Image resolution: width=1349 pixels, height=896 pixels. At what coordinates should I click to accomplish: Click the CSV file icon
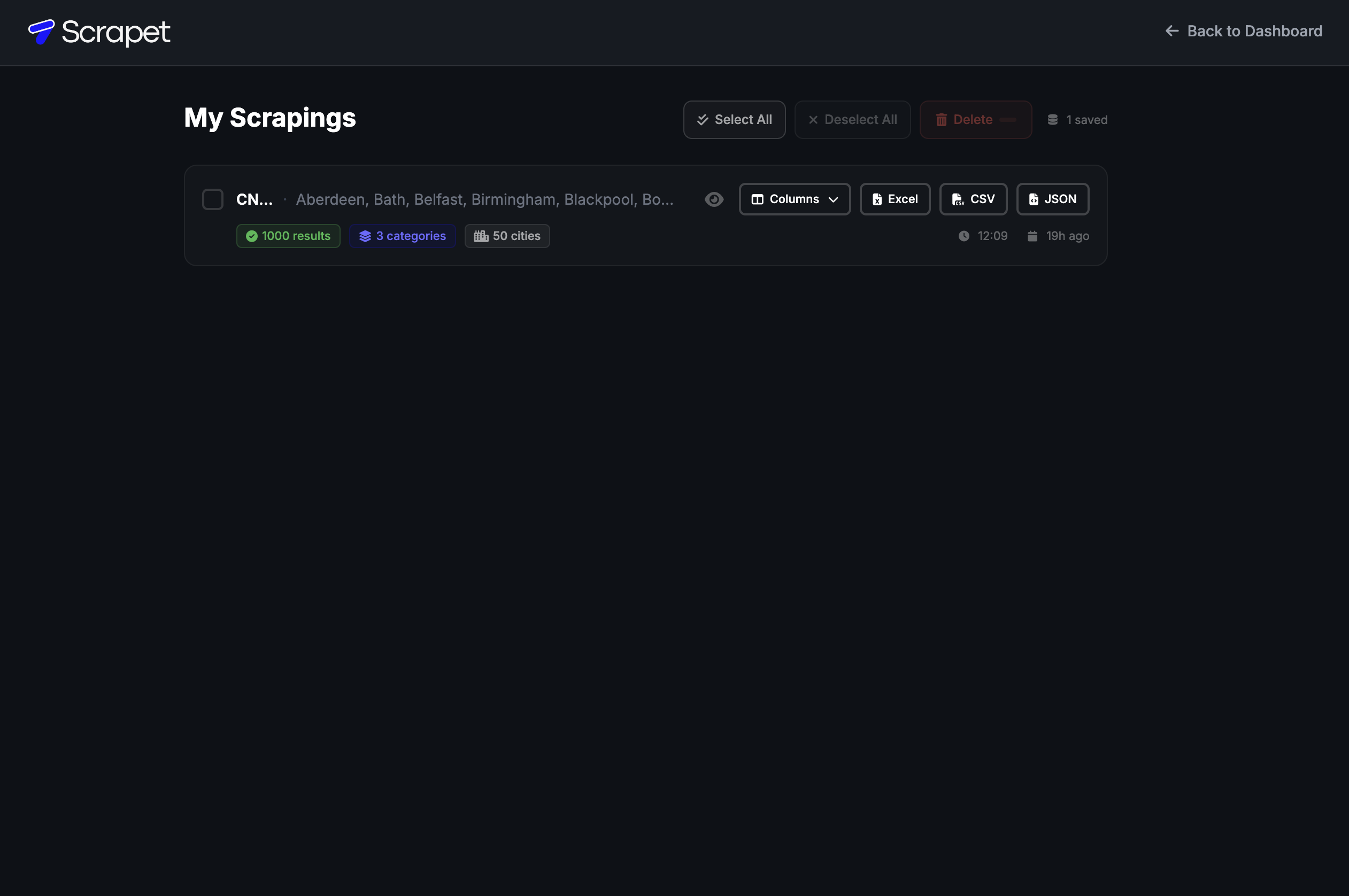coord(957,199)
